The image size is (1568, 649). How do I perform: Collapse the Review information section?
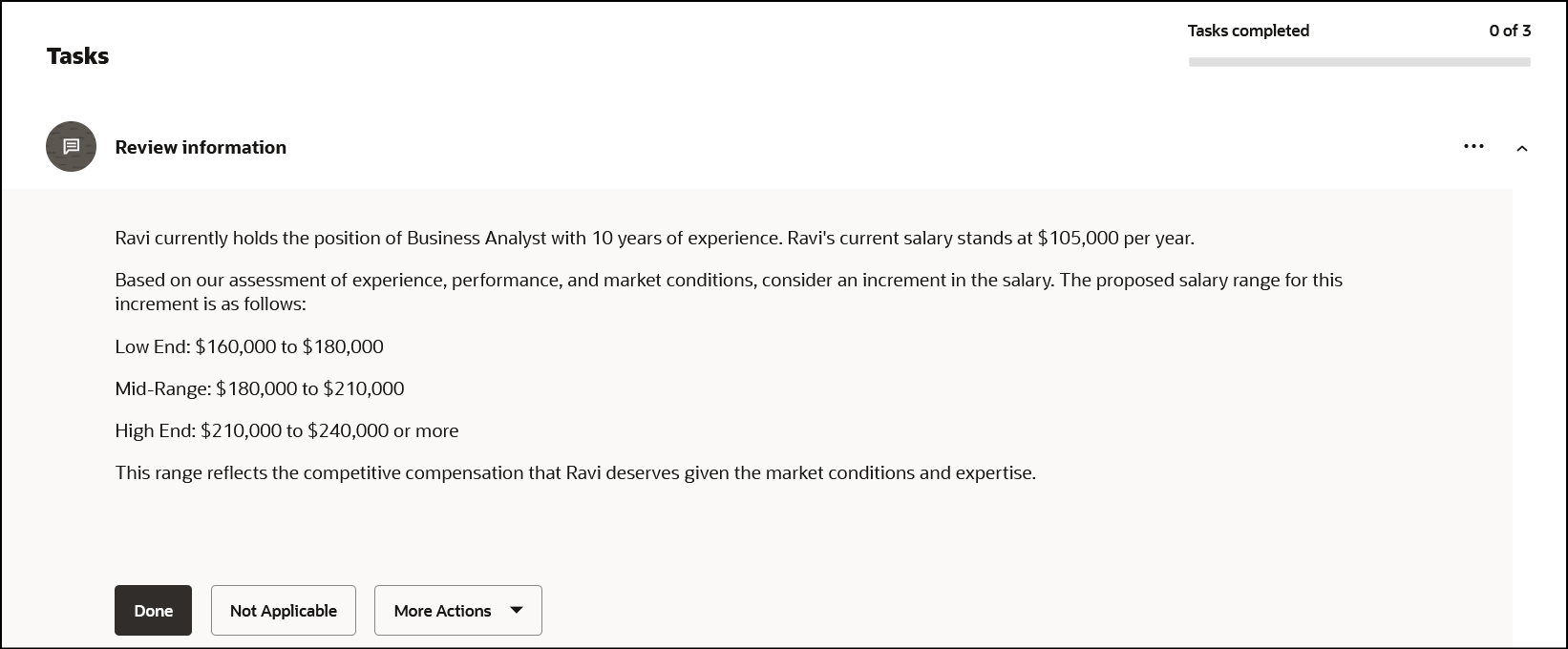pyautogui.click(x=1522, y=148)
